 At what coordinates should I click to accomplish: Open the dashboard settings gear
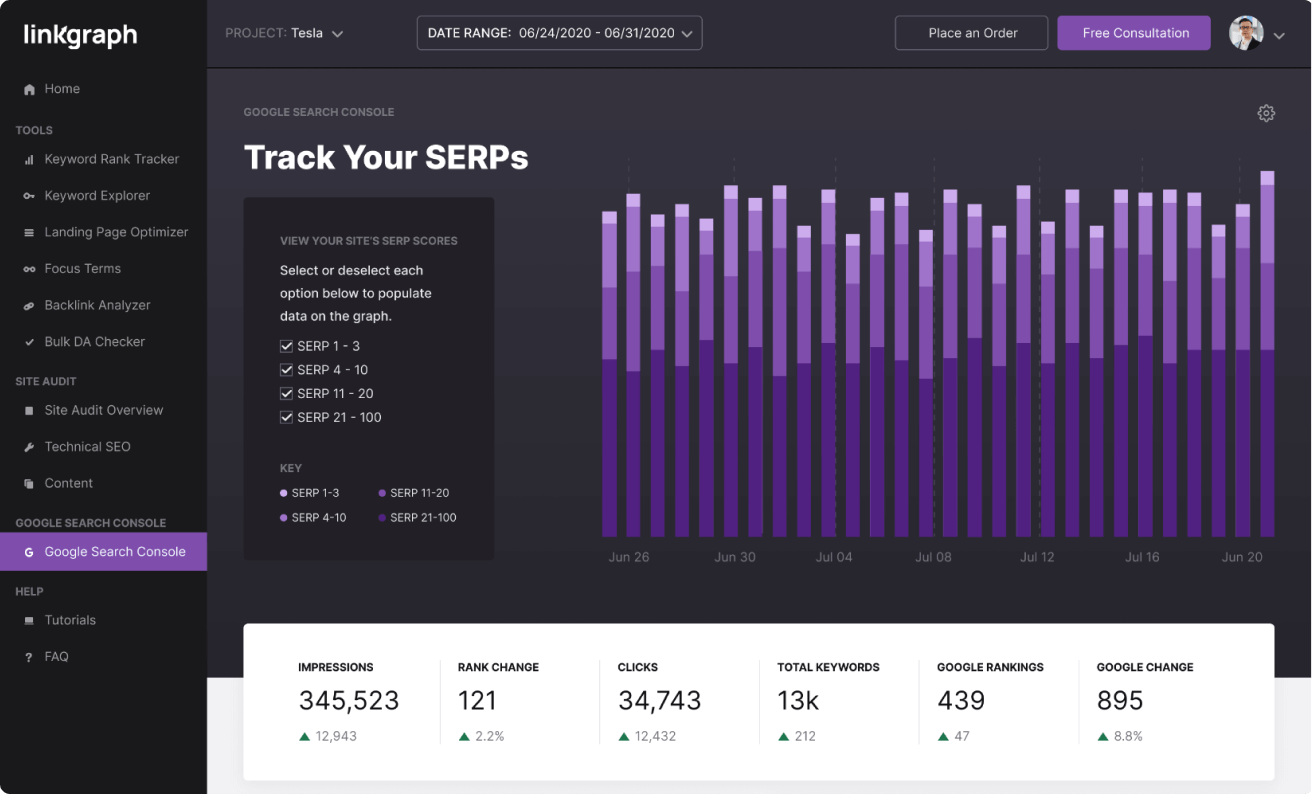(1266, 113)
